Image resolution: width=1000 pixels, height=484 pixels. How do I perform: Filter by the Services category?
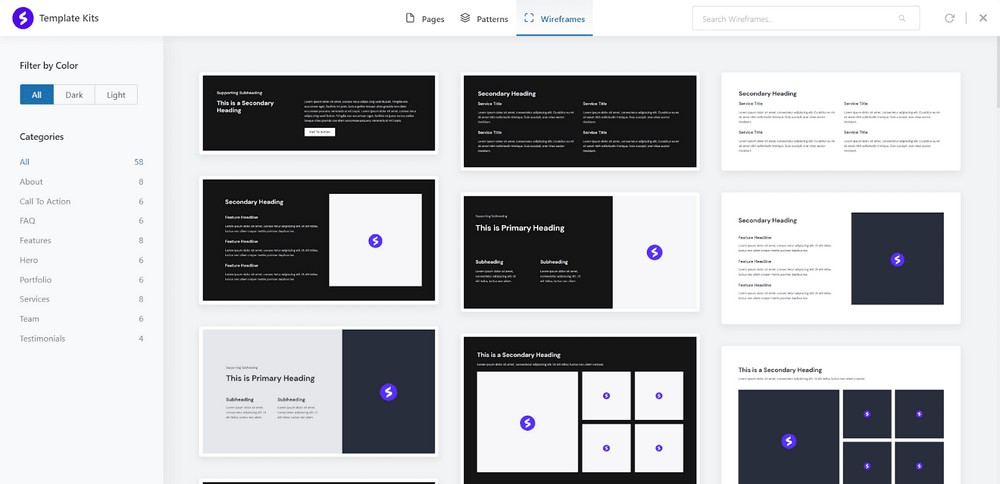point(82,299)
